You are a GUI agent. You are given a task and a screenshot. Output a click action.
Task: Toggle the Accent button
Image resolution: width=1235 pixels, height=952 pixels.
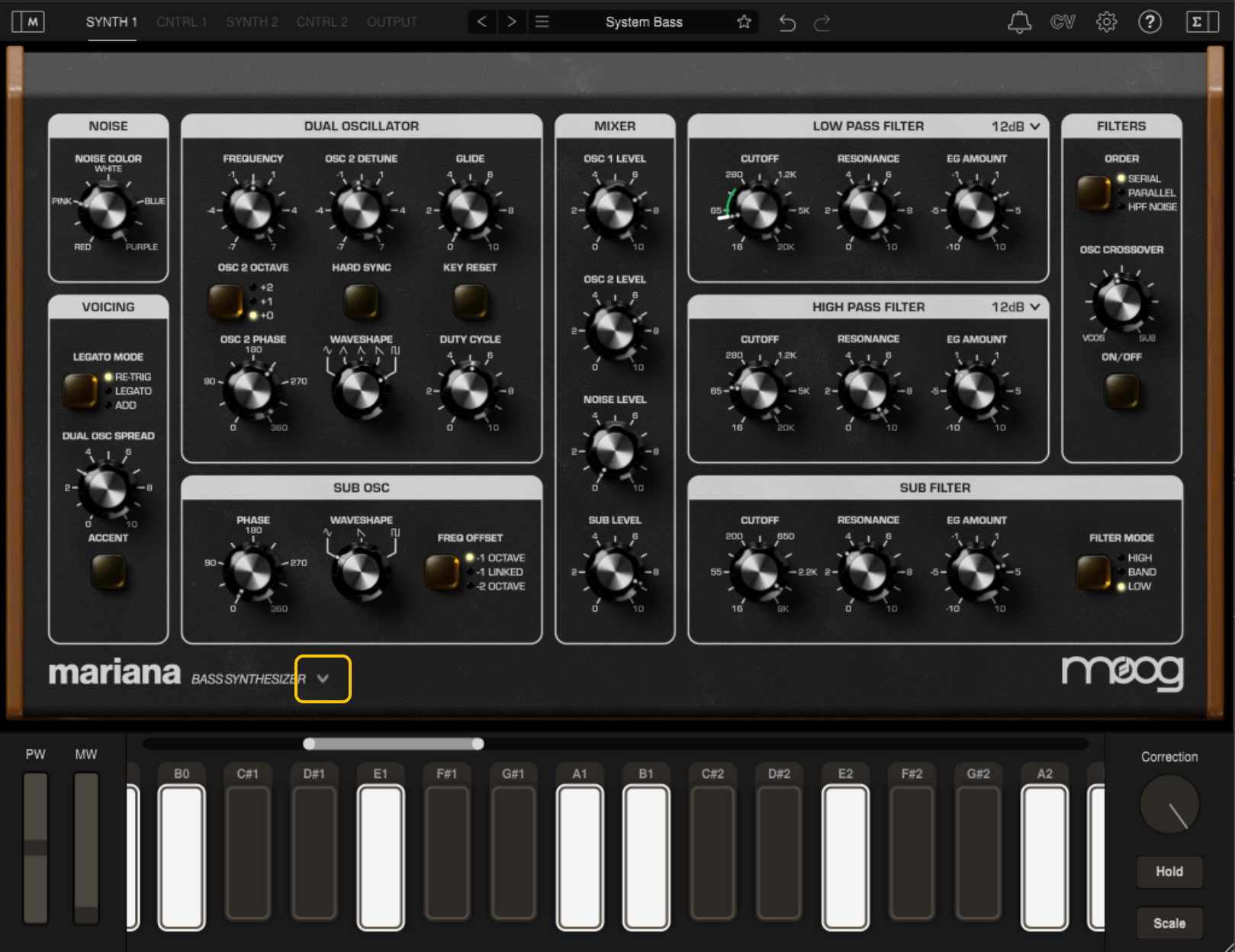(x=108, y=571)
